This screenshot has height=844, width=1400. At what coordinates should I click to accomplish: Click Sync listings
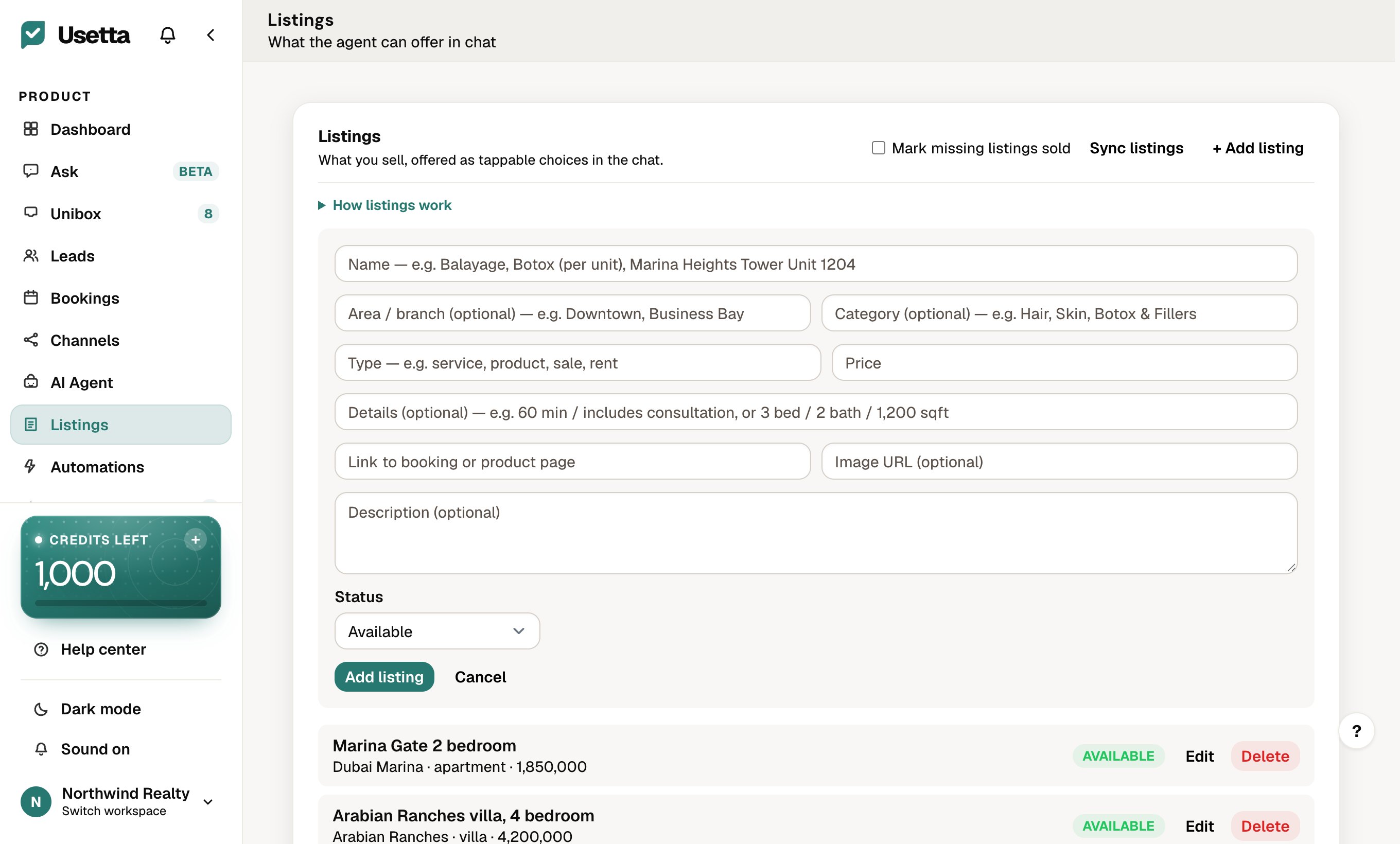coord(1136,148)
